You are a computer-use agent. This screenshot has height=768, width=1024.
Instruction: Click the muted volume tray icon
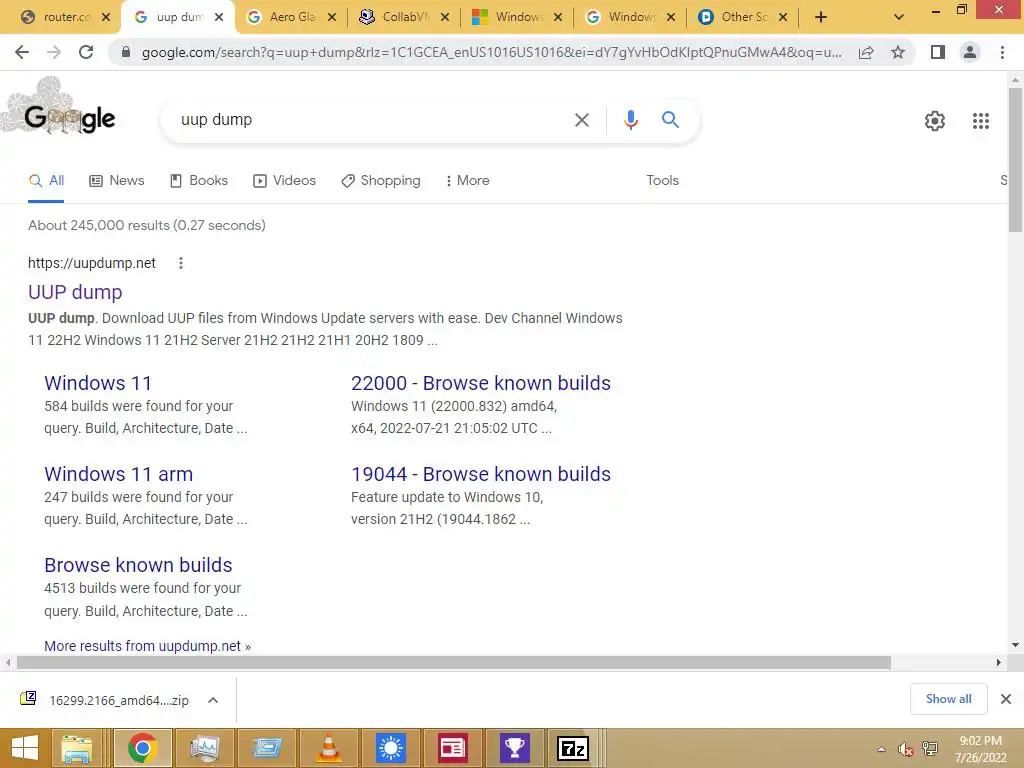pos(905,749)
